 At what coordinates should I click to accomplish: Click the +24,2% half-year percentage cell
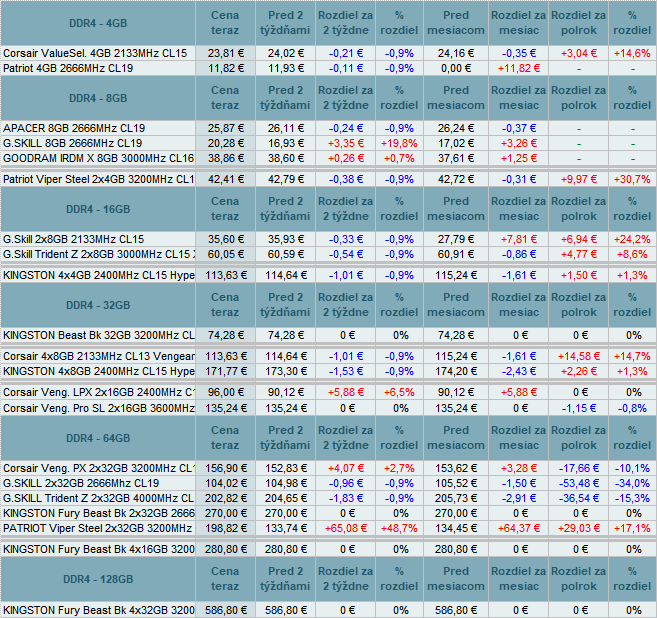[x=632, y=239]
